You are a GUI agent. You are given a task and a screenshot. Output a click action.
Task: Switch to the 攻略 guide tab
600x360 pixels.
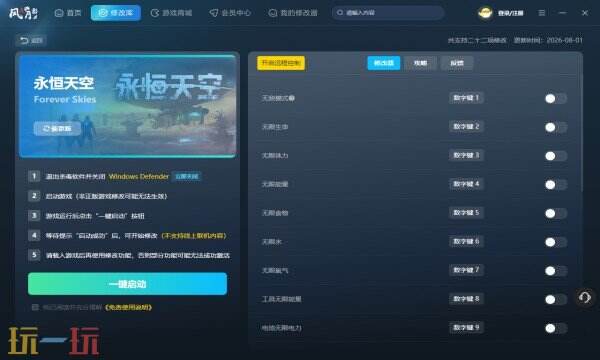click(420, 63)
